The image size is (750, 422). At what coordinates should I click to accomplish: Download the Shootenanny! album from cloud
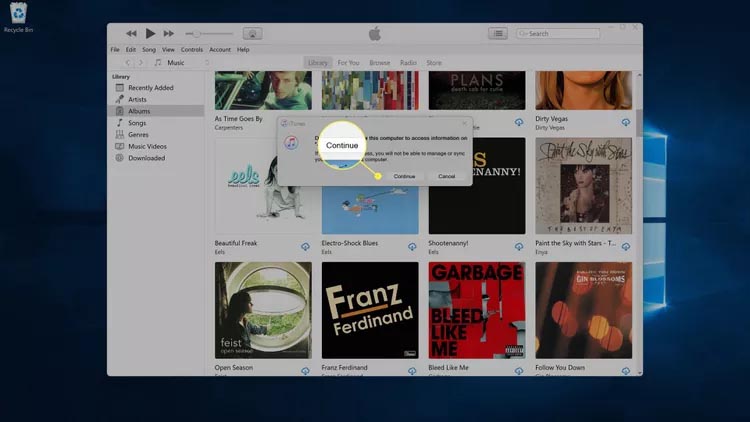click(x=519, y=246)
